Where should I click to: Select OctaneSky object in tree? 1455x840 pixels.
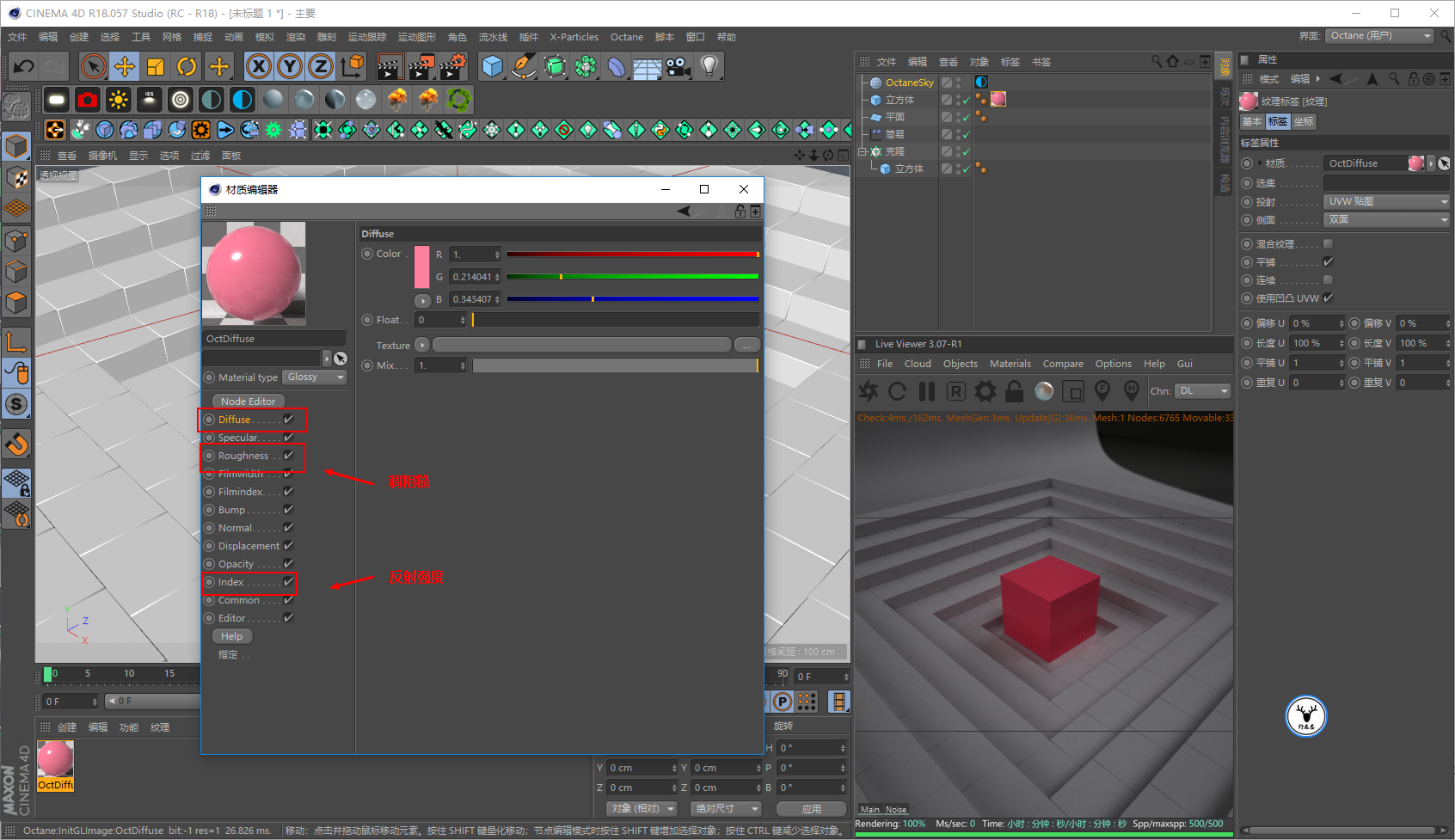[909, 83]
